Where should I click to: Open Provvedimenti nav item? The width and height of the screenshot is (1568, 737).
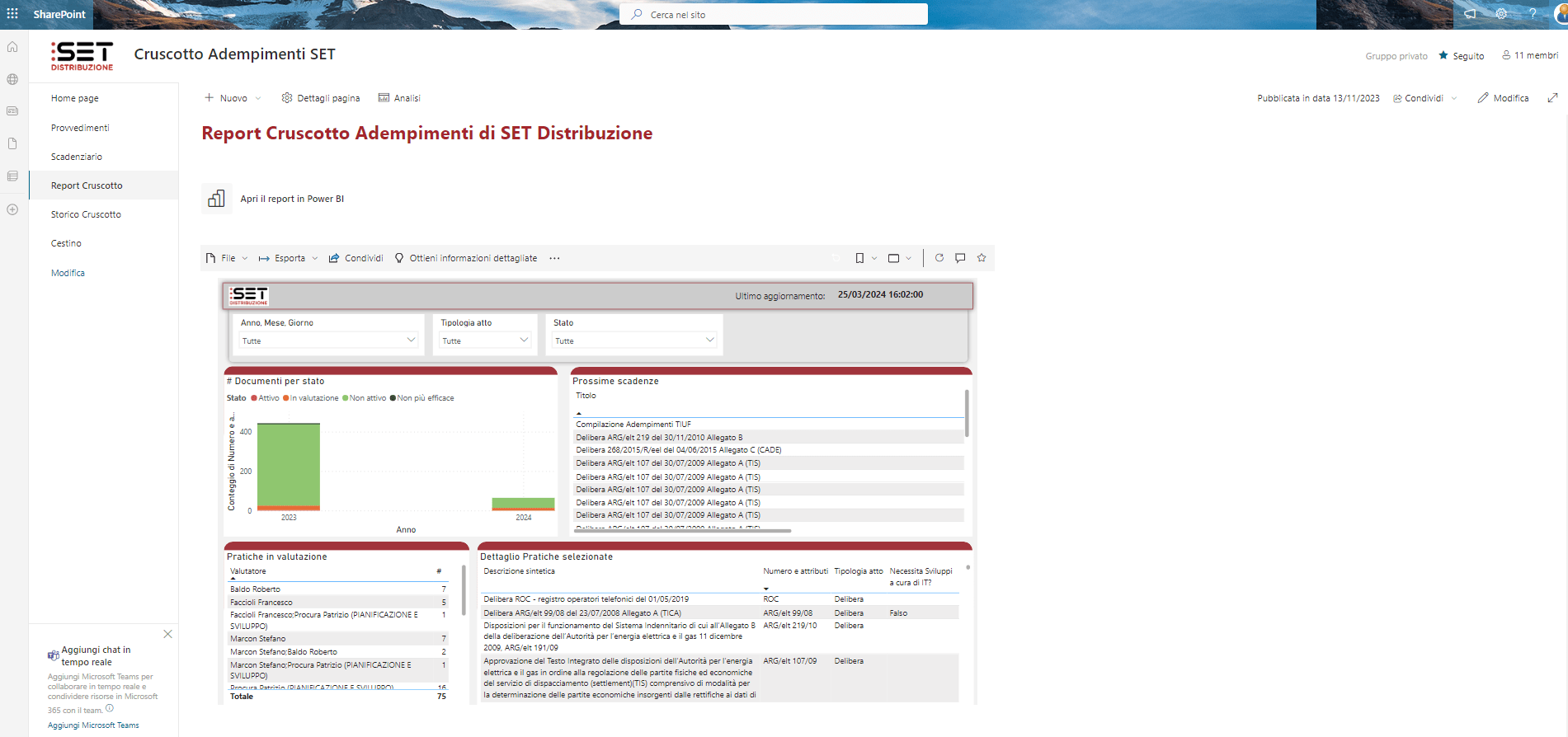tap(80, 128)
